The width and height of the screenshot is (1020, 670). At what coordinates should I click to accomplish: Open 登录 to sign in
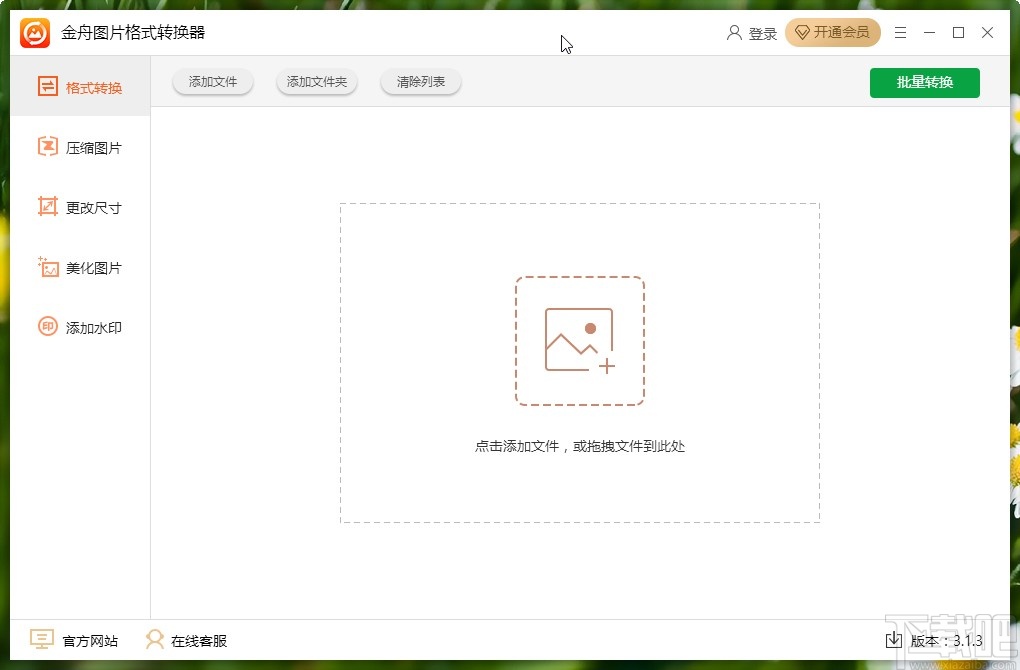763,32
